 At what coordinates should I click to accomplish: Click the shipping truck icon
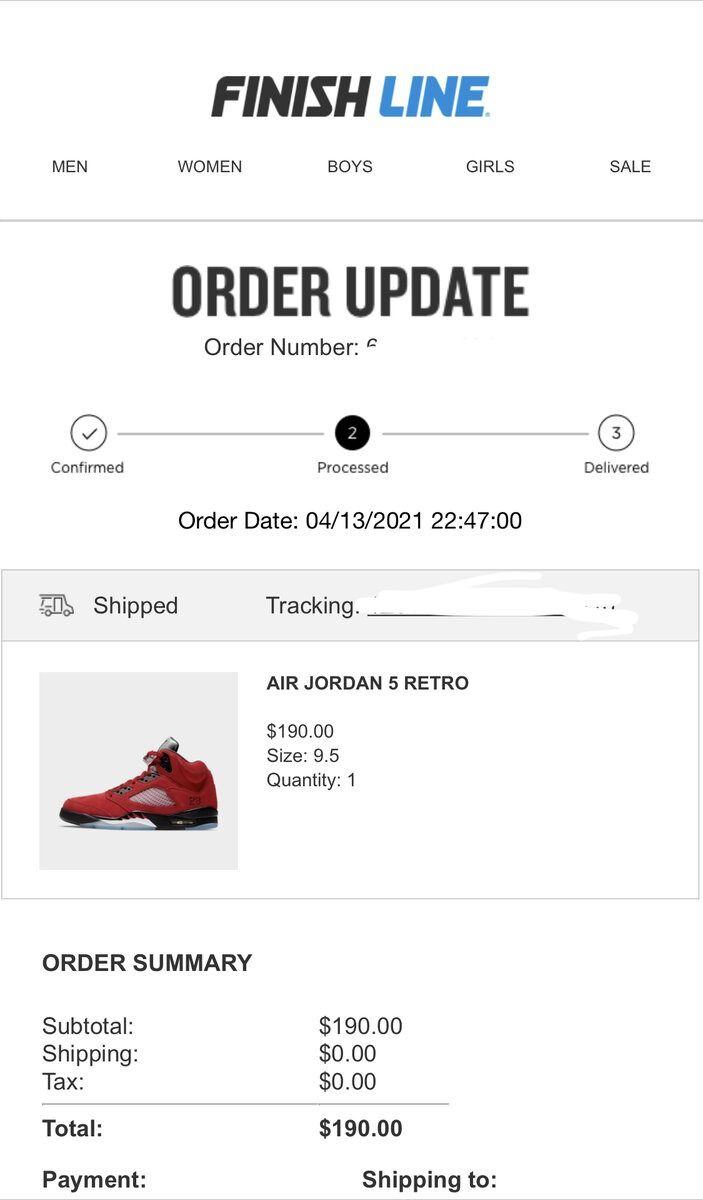coord(56,605)
